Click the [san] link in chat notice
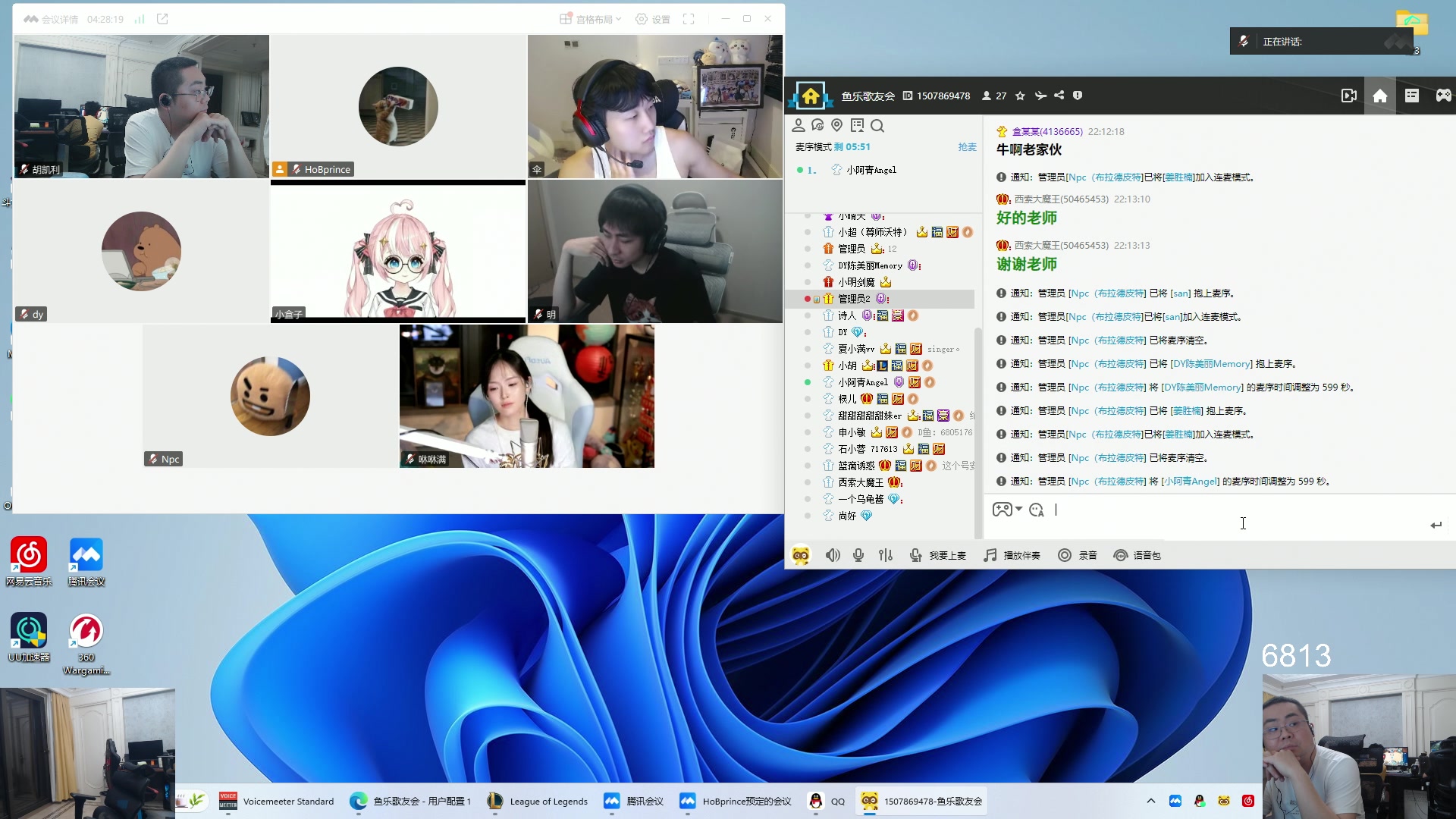This screenshot has height=819, width=1456. click(x=1181, y=293)
